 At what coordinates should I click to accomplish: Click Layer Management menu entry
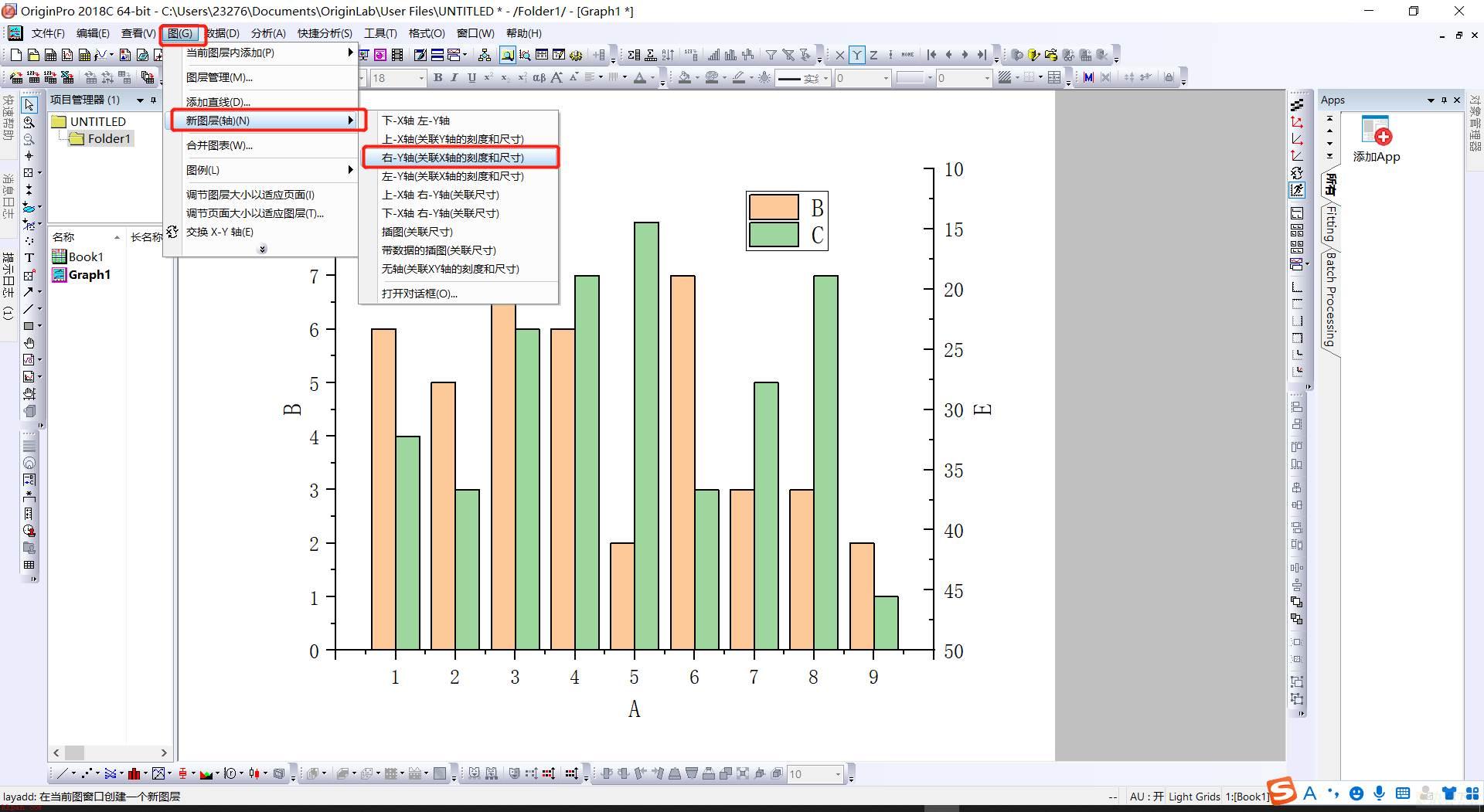tap(219, 77)
